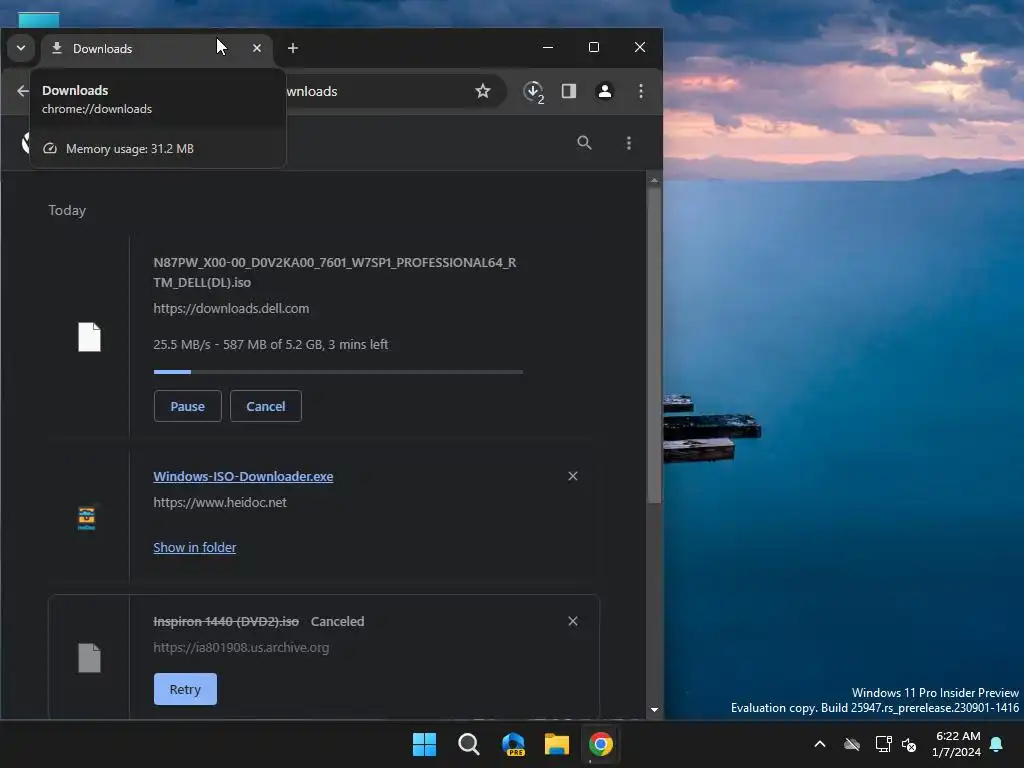Open File Explorer from taskbar
1024x768 pixels.
tap(557, 744)
